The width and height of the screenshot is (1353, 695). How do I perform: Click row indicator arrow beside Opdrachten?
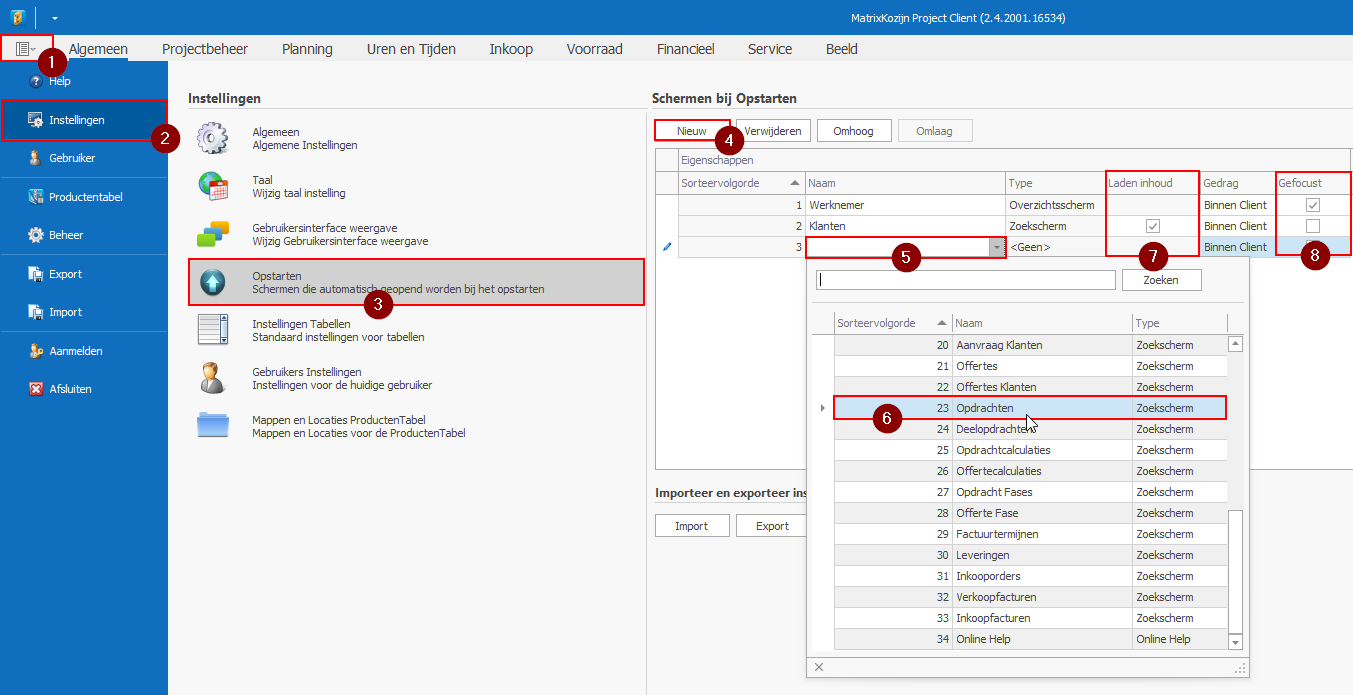point(823,408)
